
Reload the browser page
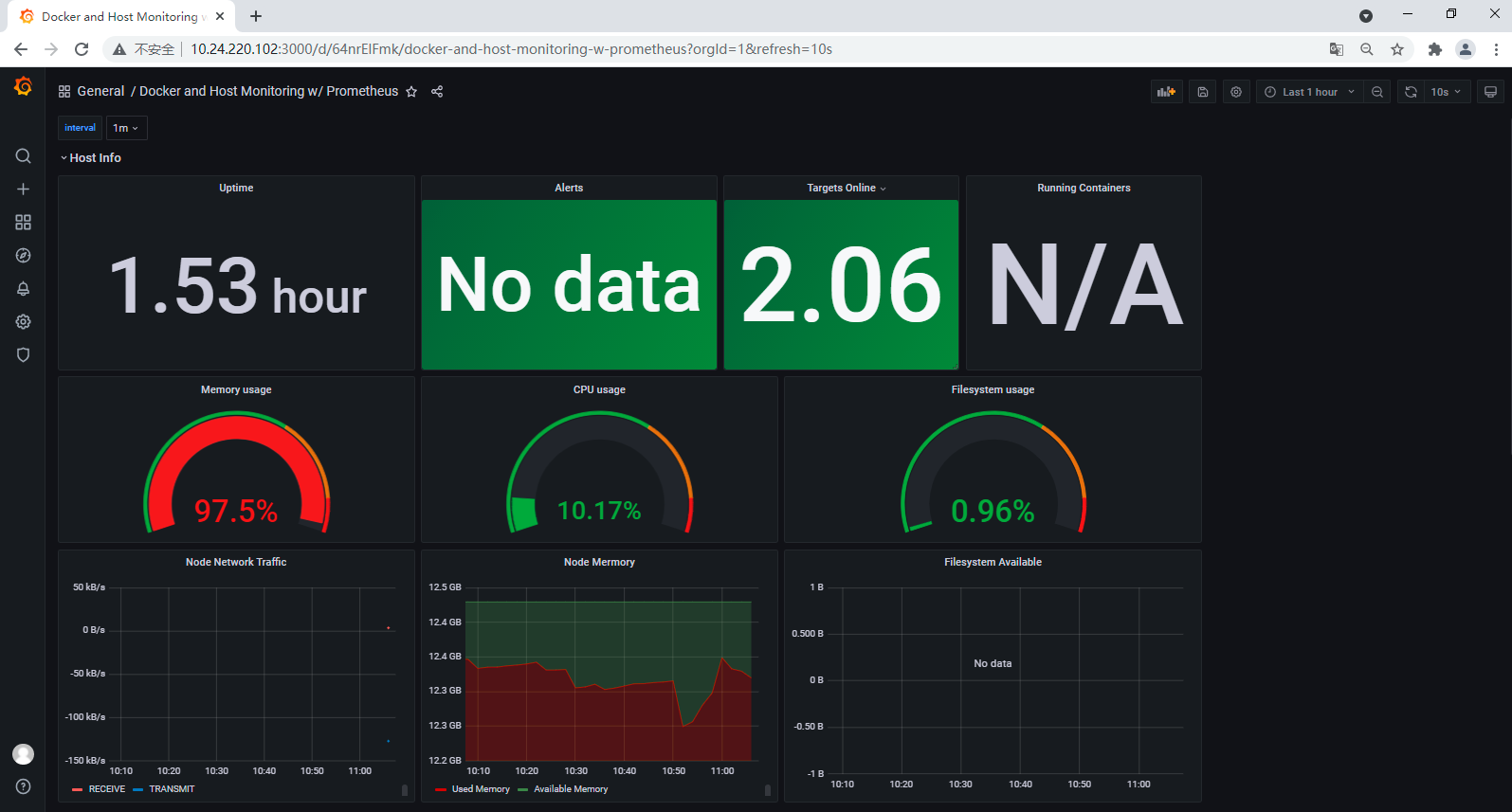tap(82, 49)
